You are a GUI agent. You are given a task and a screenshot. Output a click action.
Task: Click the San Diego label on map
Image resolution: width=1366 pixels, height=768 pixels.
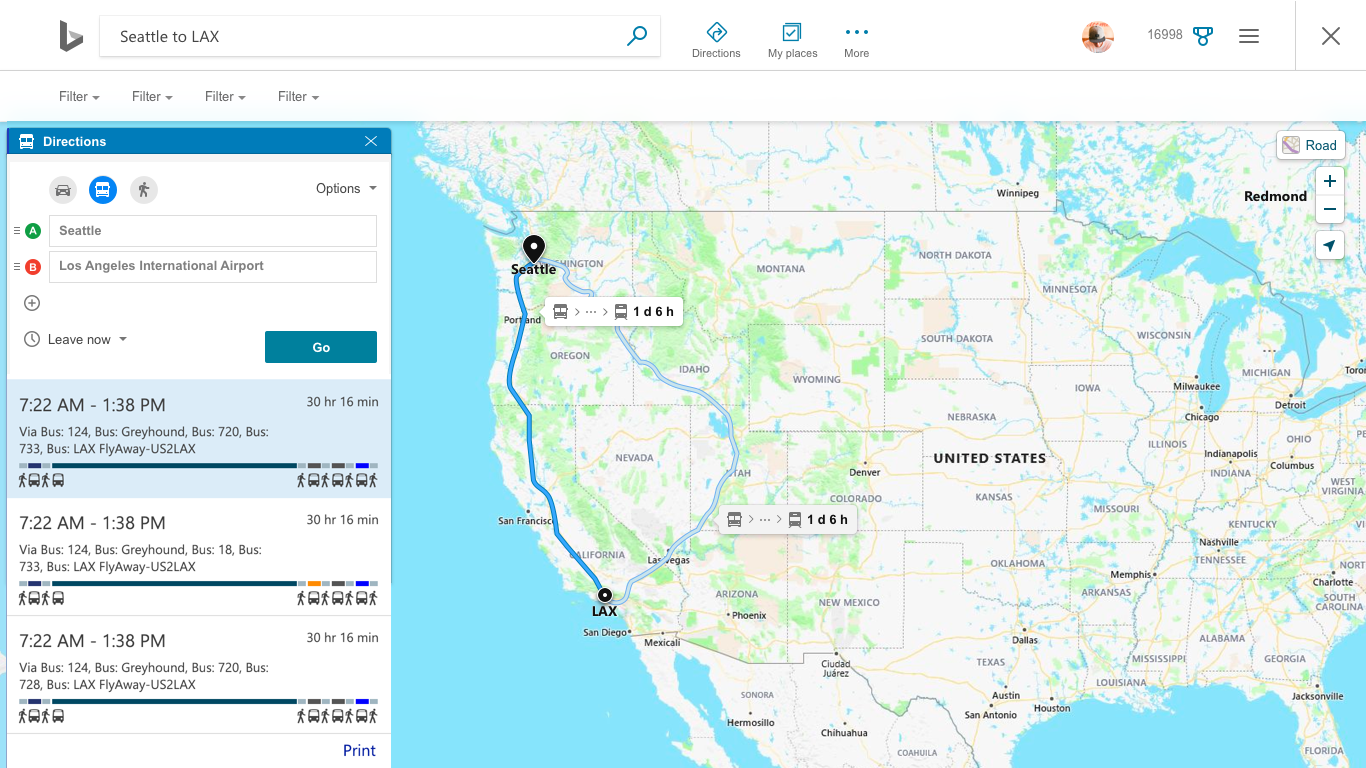(x=605, y=632)
